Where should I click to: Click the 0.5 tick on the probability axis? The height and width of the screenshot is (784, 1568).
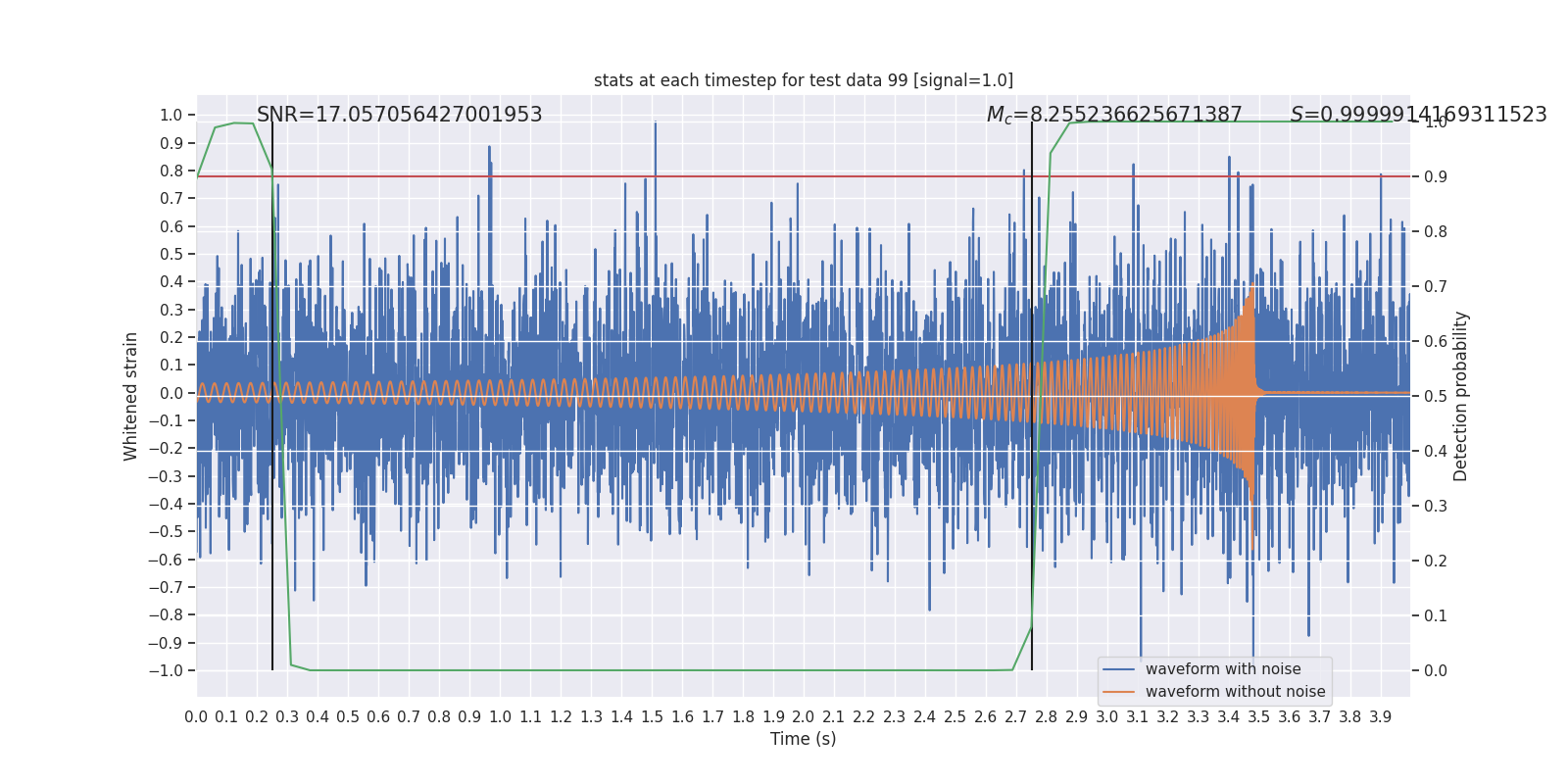point(1435,397)
